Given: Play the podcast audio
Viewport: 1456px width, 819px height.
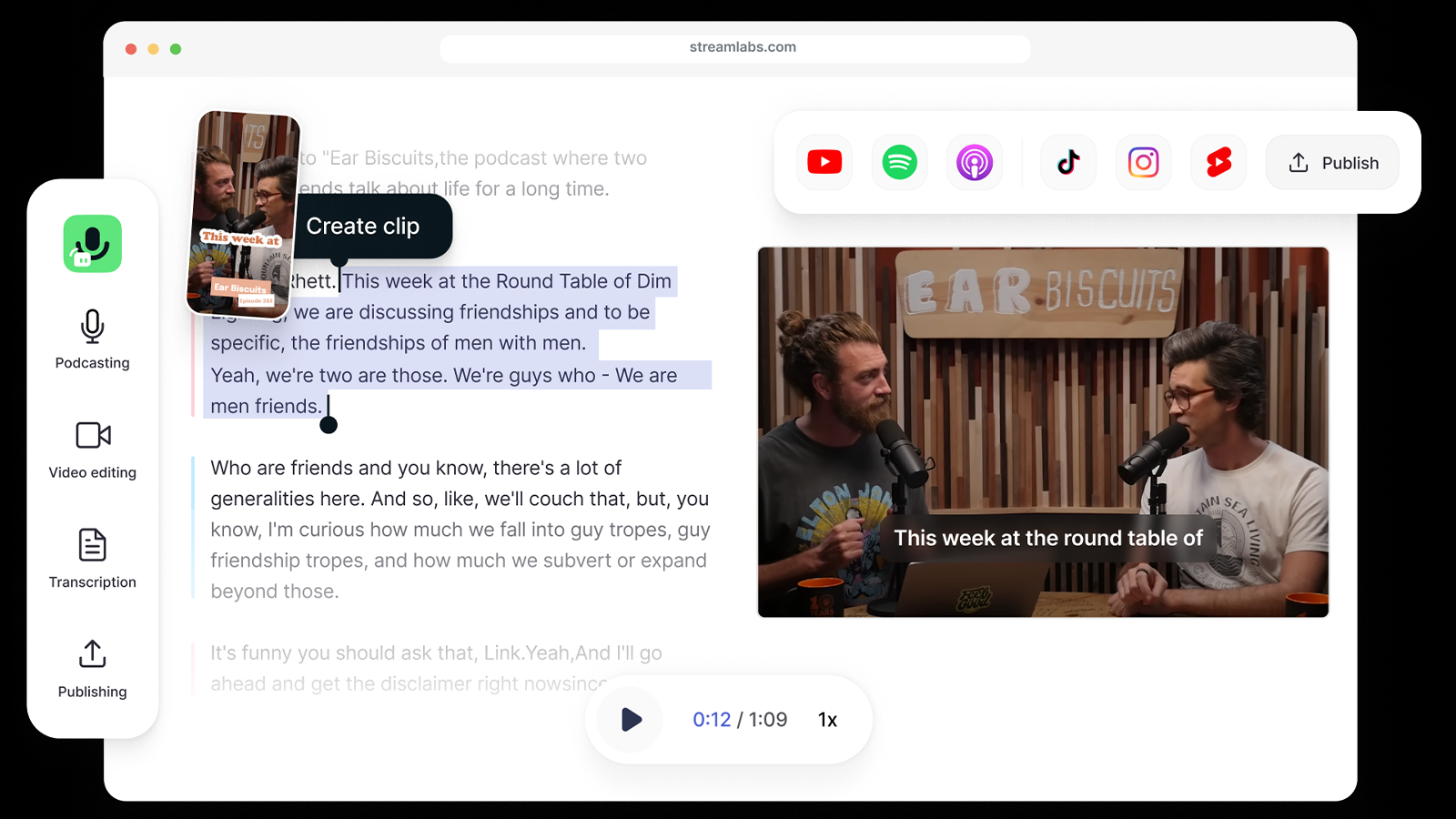Looking at the screenshot, I should pos(631,720).
